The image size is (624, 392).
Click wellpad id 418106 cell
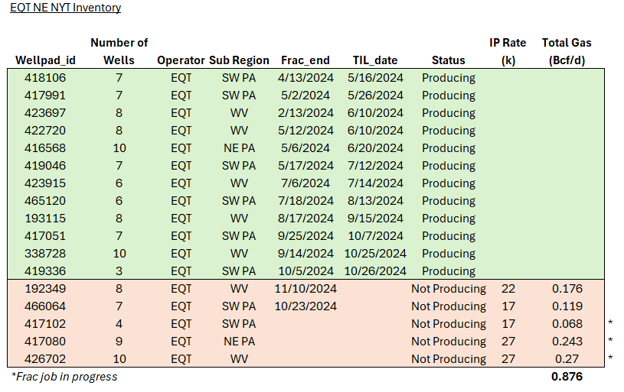(x=45, y=78)
